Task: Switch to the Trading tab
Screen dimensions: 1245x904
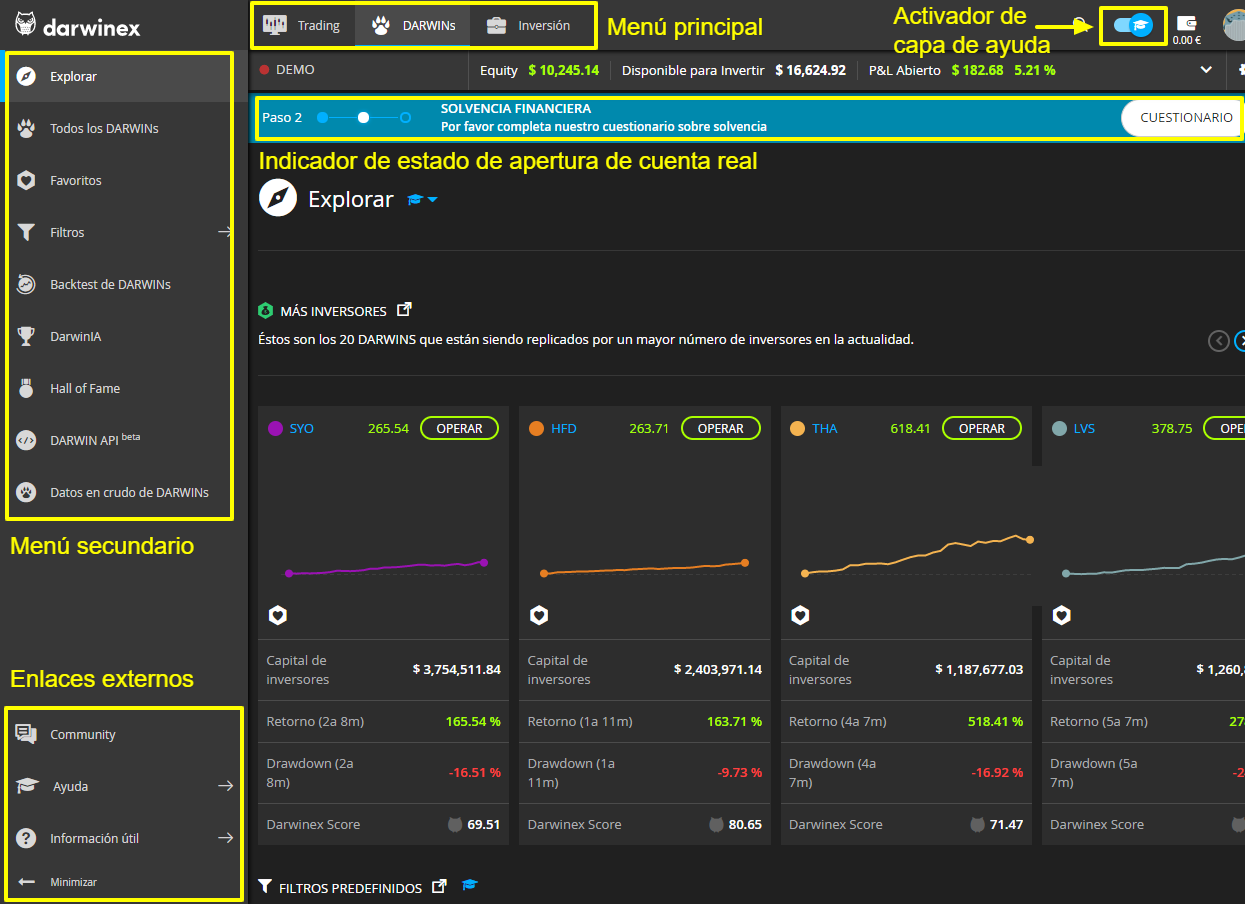Action: (x=302, y=25)
